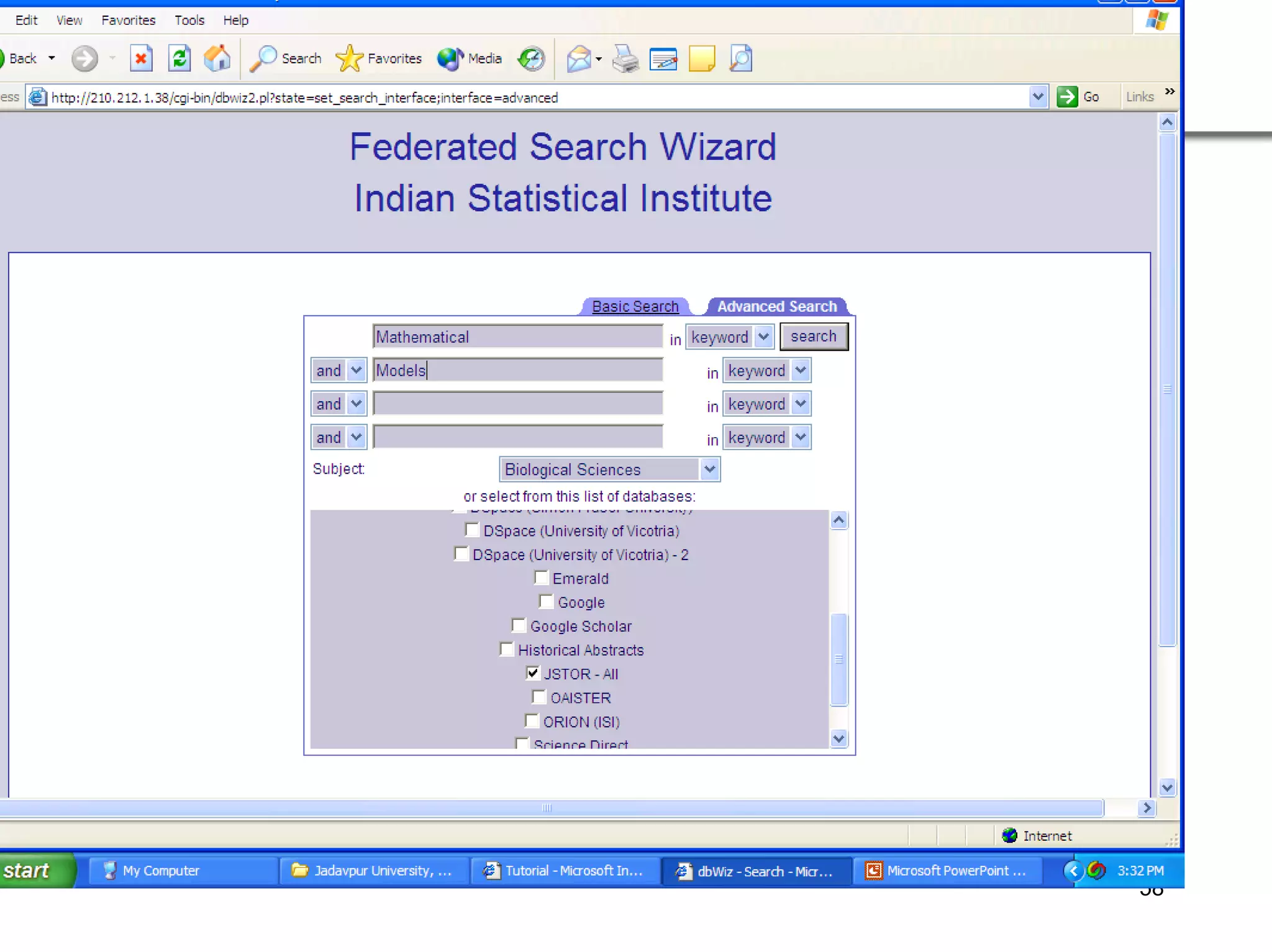Open the Subject Biological Sciences dropdown

(x=709, y=469)
